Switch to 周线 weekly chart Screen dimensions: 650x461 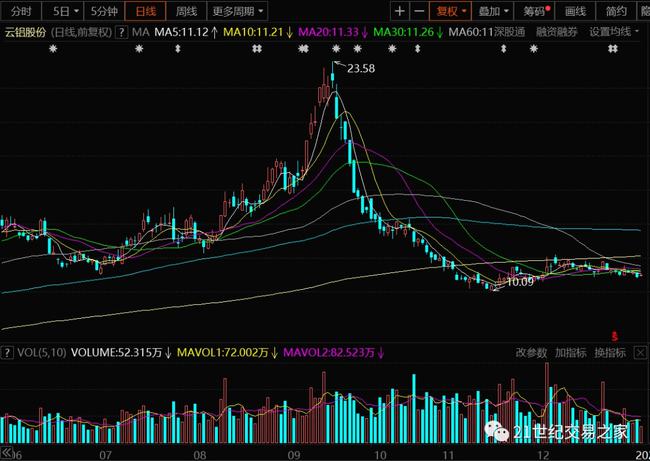coord(186,11)
